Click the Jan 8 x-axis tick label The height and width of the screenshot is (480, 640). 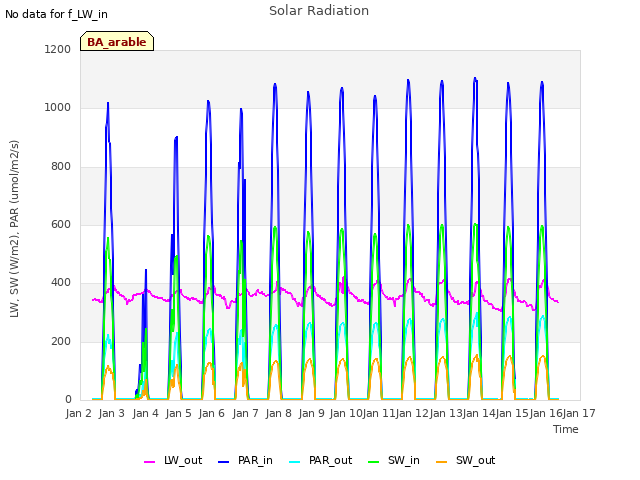[x=278, y=413]
